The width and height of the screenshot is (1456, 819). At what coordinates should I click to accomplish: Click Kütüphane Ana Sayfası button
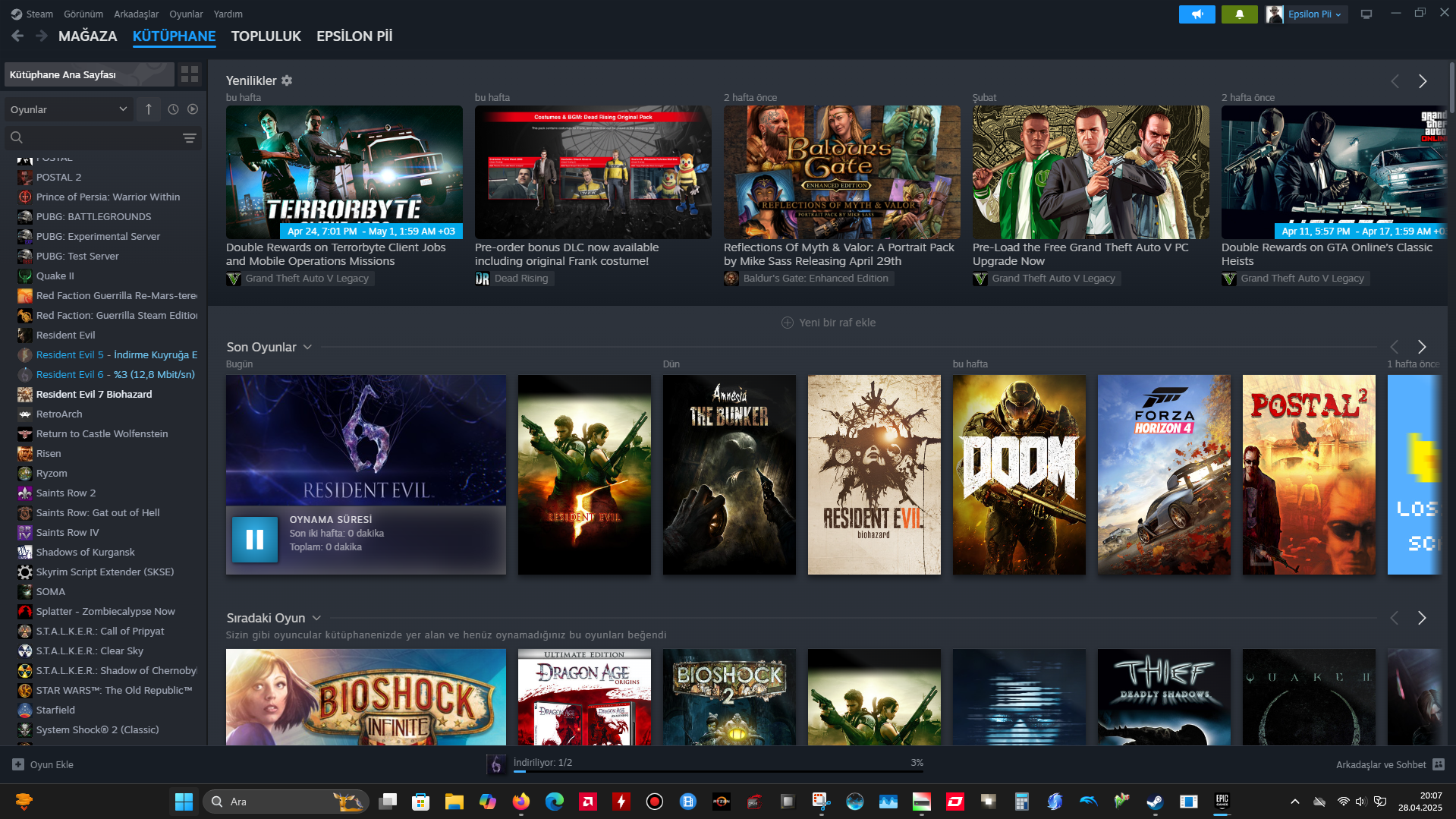point(90,74)
